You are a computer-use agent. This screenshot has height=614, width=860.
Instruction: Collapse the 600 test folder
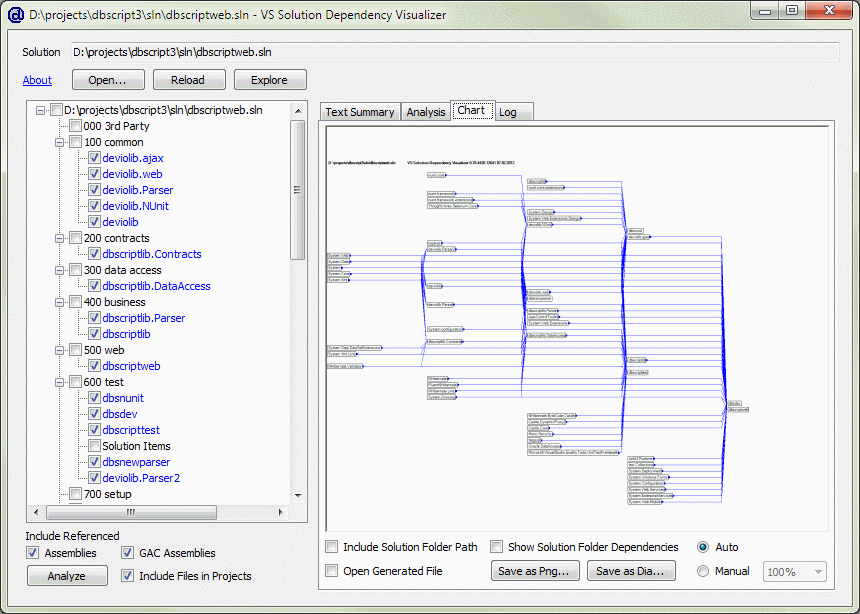(59, 382)
